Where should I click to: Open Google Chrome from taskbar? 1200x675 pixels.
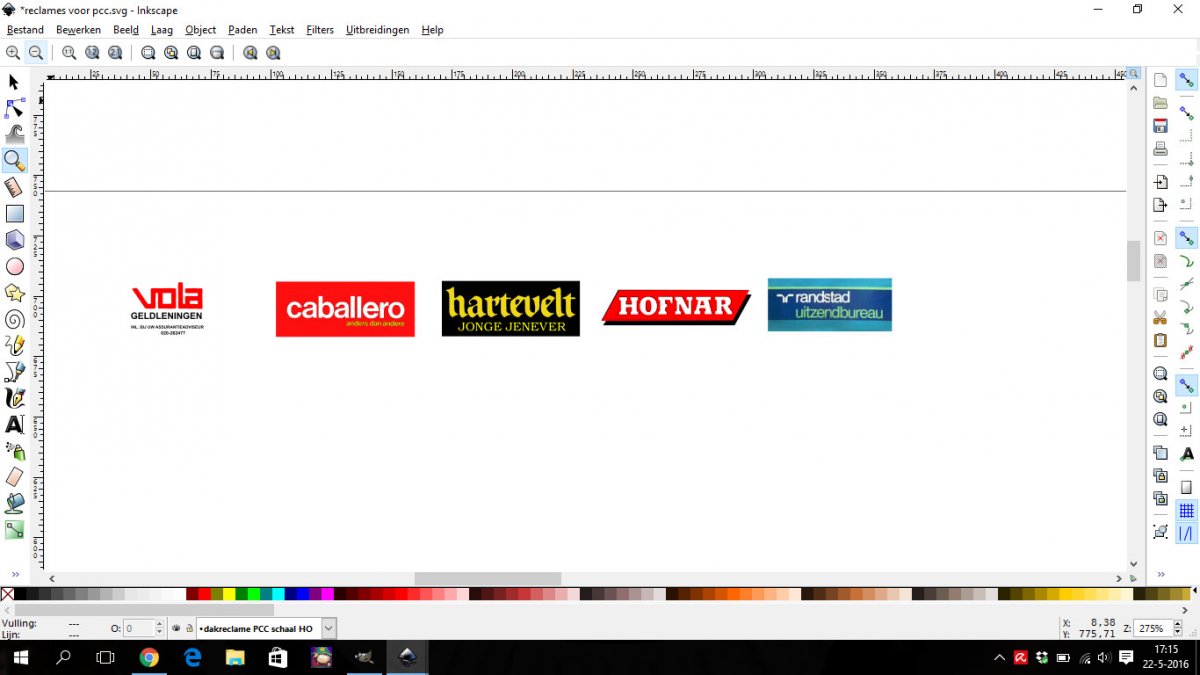tap(149, 657)
